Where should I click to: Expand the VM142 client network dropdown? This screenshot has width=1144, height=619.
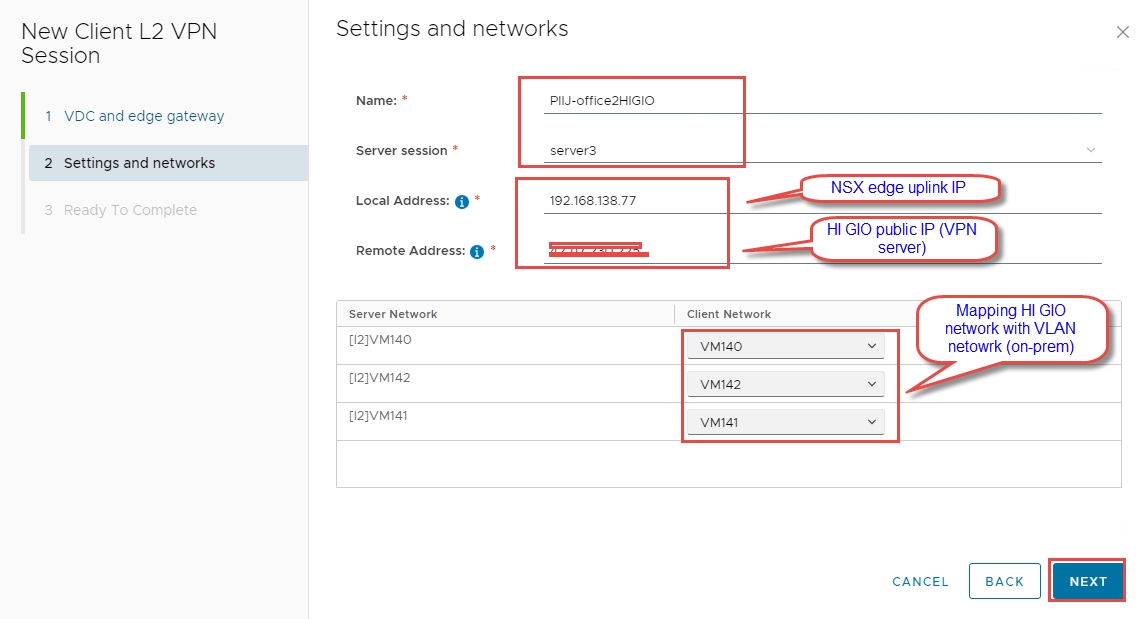coord(785,385)
